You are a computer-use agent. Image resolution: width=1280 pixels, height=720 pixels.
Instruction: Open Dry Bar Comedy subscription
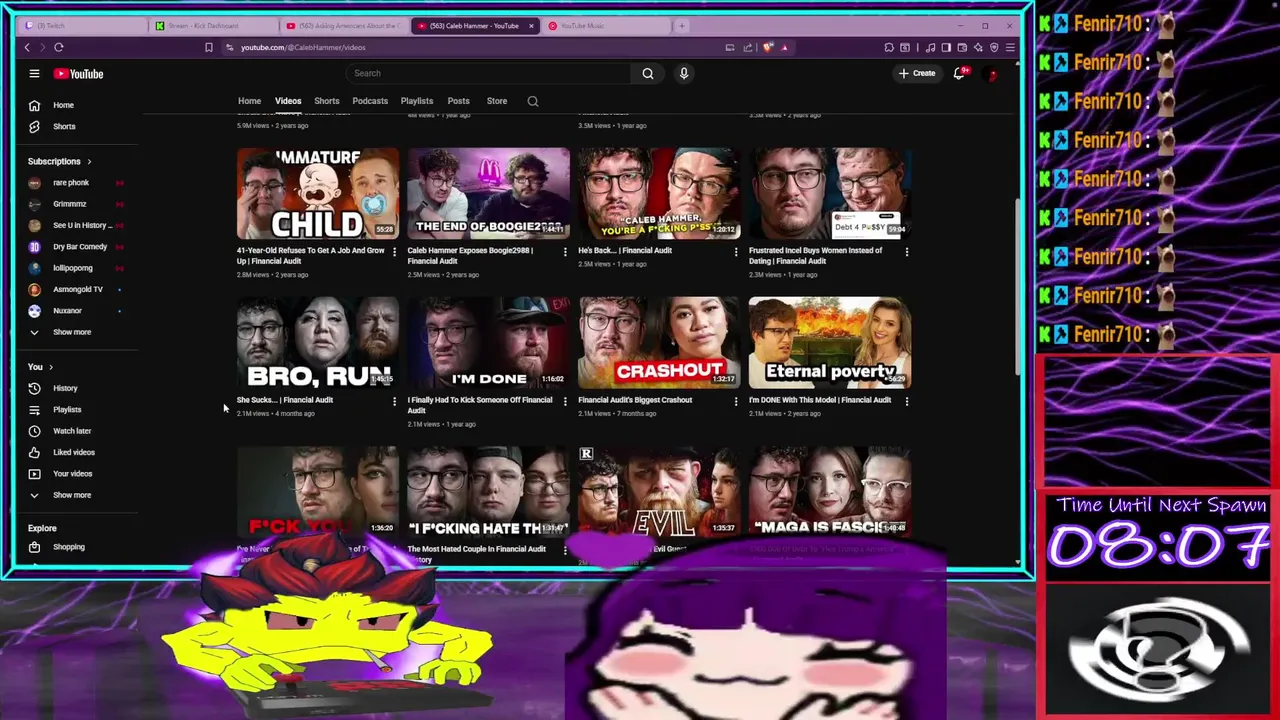[x=80, y=247]
